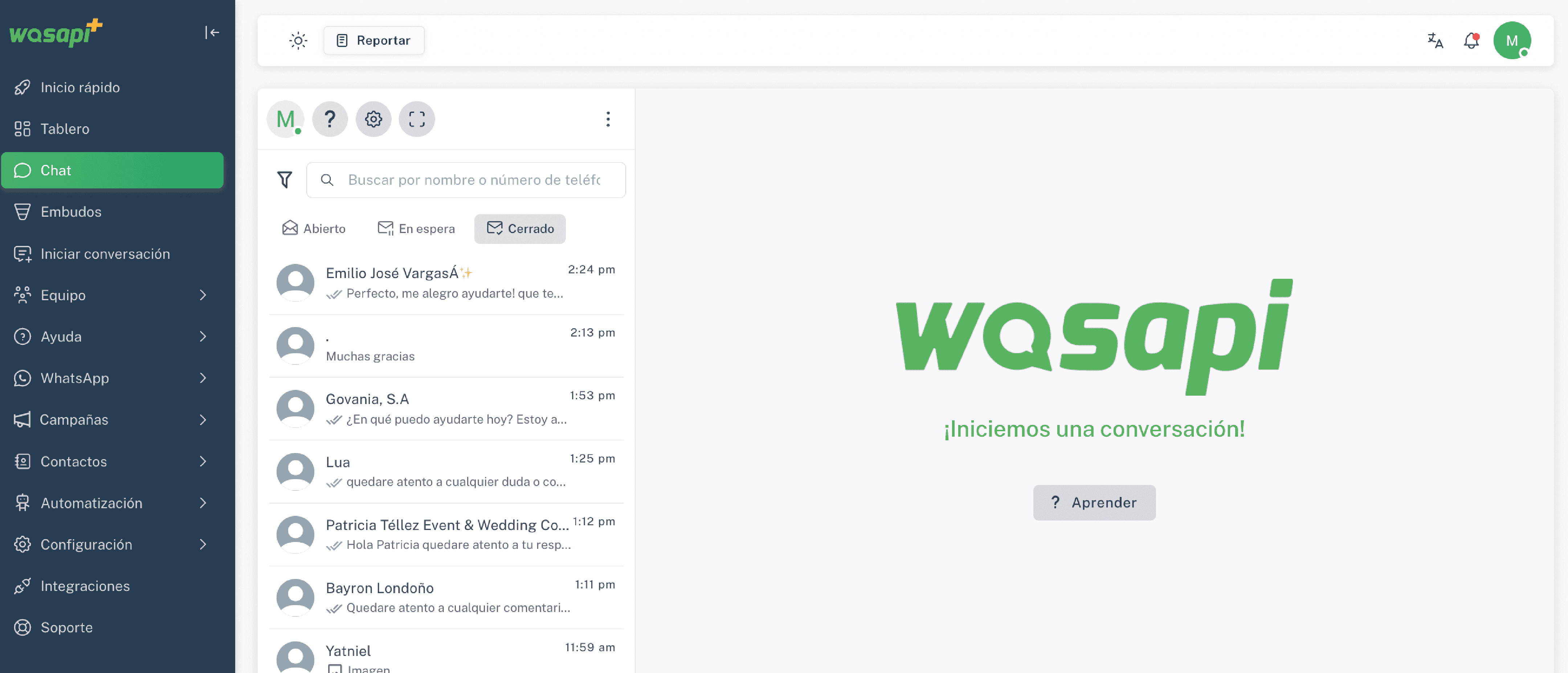Open Patricia Téllez Event & Wedding conversation
Screen dimensions: 1568x673
[446, 535]
